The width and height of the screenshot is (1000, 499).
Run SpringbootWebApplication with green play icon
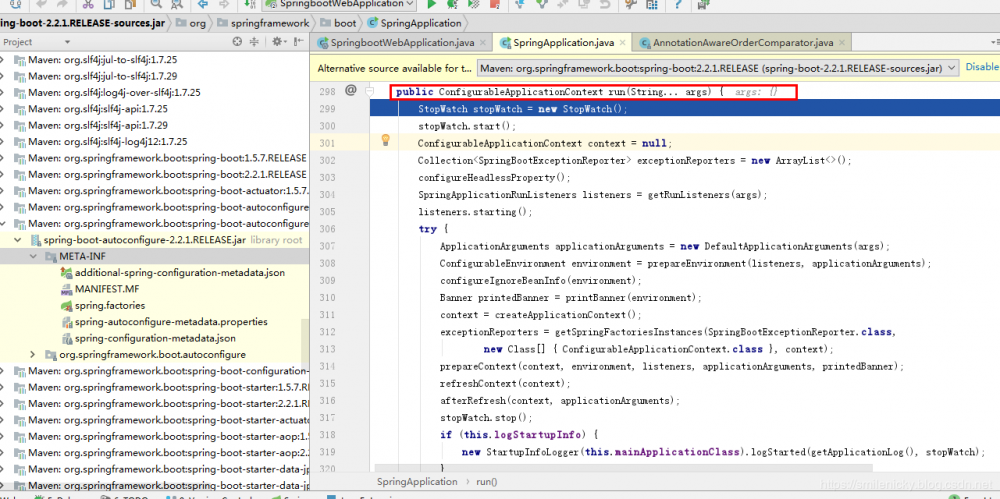(432, 5)
